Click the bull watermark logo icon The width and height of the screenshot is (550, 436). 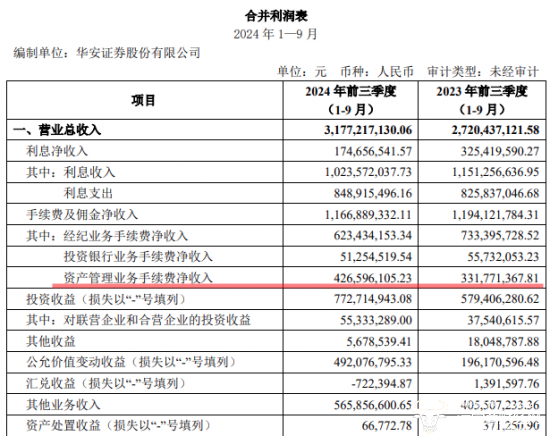pos(429,417)
